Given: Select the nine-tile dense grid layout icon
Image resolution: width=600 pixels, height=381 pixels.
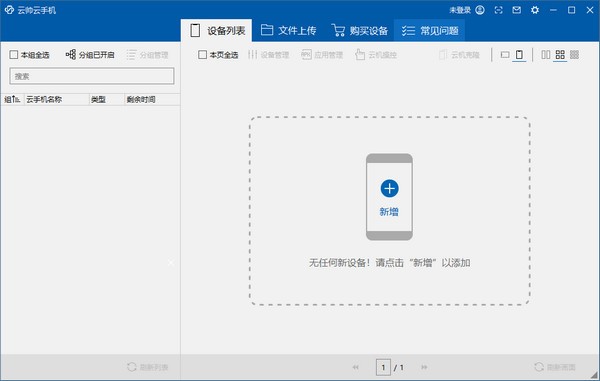Looking at the screenshot, I should [x=574, y=55].
